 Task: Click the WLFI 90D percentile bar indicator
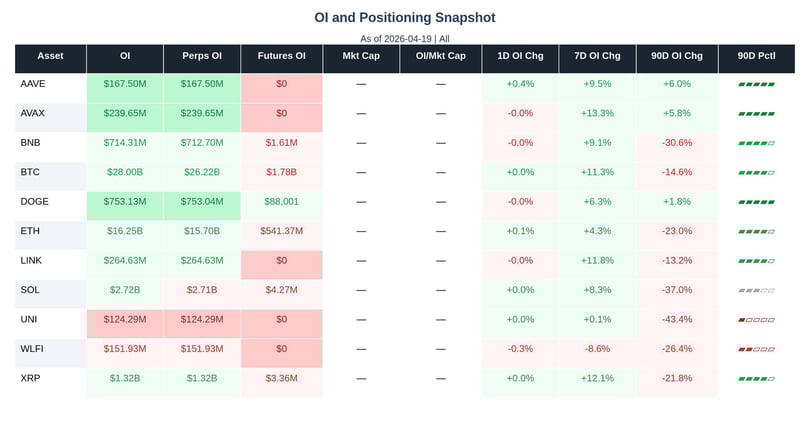[x=756, y=349]
